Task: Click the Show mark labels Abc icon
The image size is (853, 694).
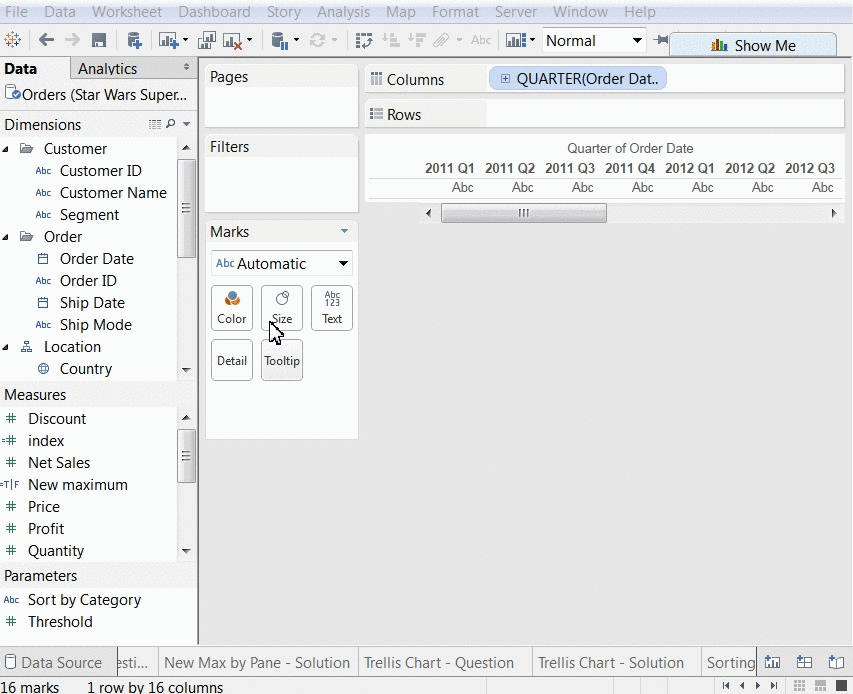Action: (481, 40)
